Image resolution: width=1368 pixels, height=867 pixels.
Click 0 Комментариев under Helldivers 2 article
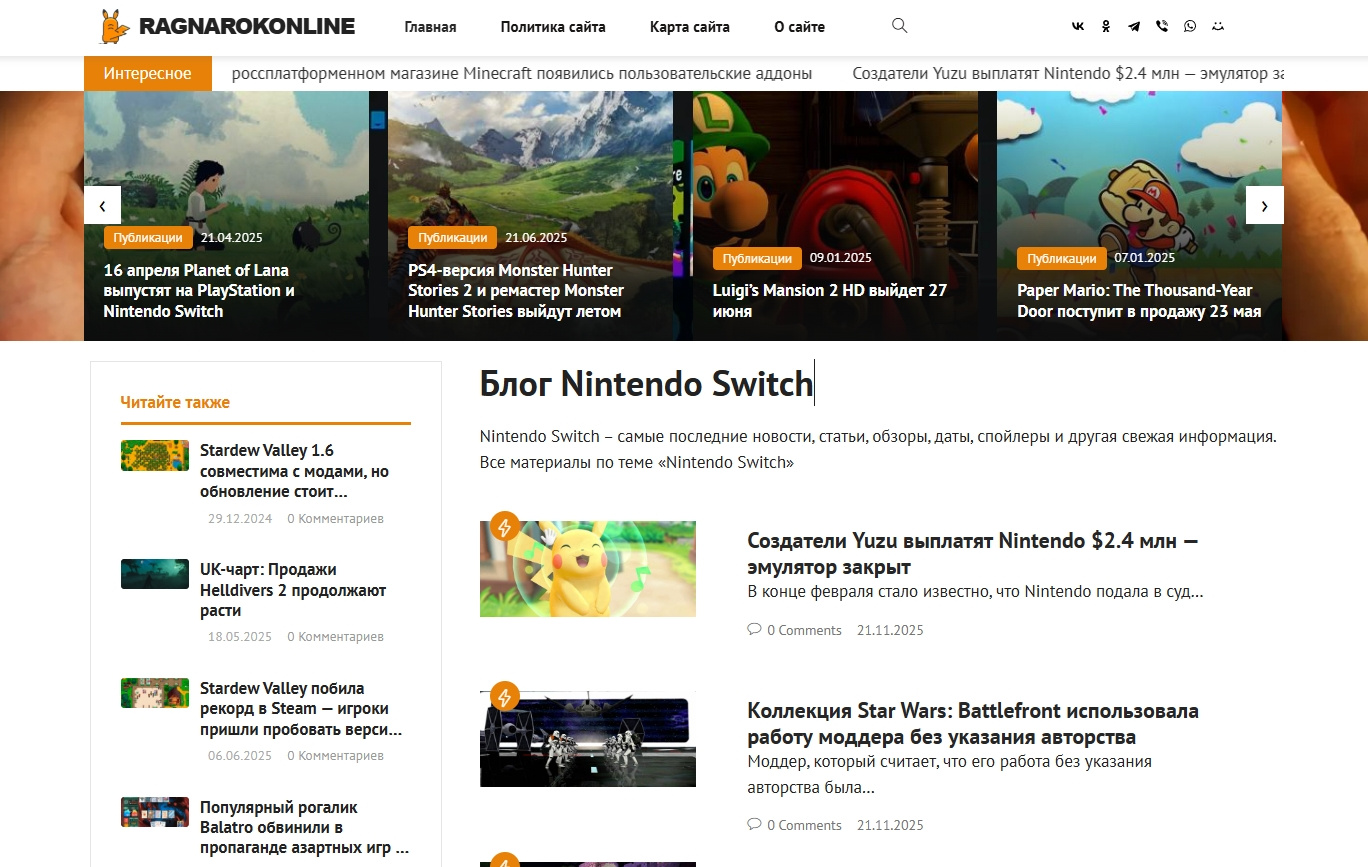(335, 637)
